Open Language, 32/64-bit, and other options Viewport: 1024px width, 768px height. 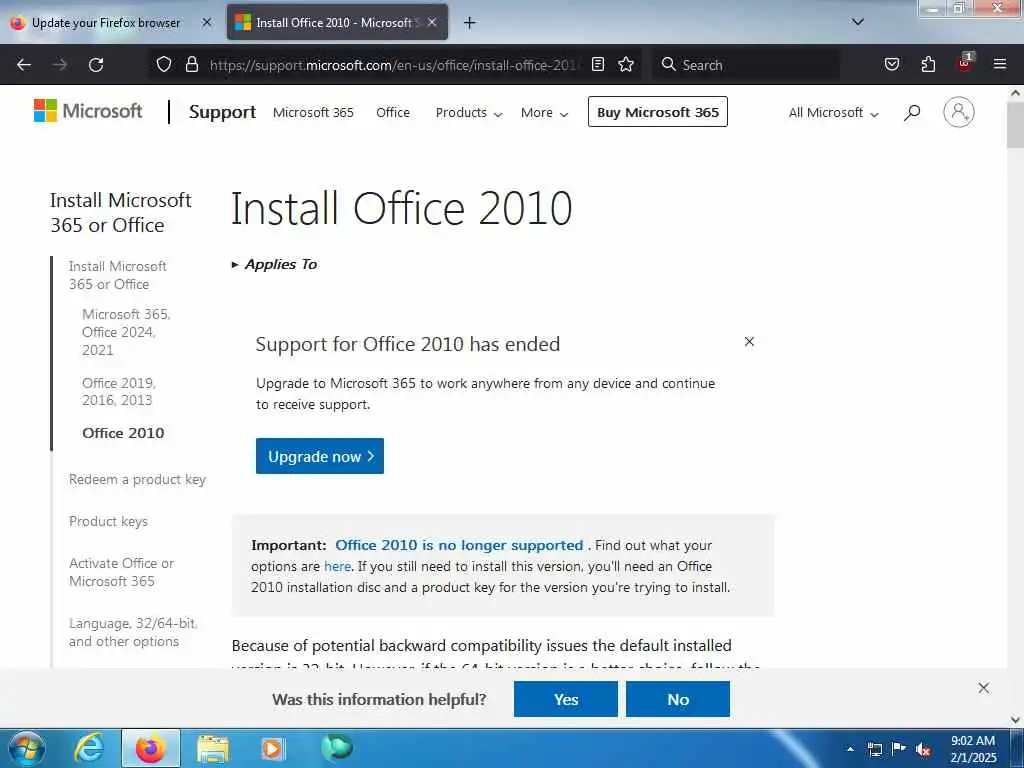(x=133, y=632)
